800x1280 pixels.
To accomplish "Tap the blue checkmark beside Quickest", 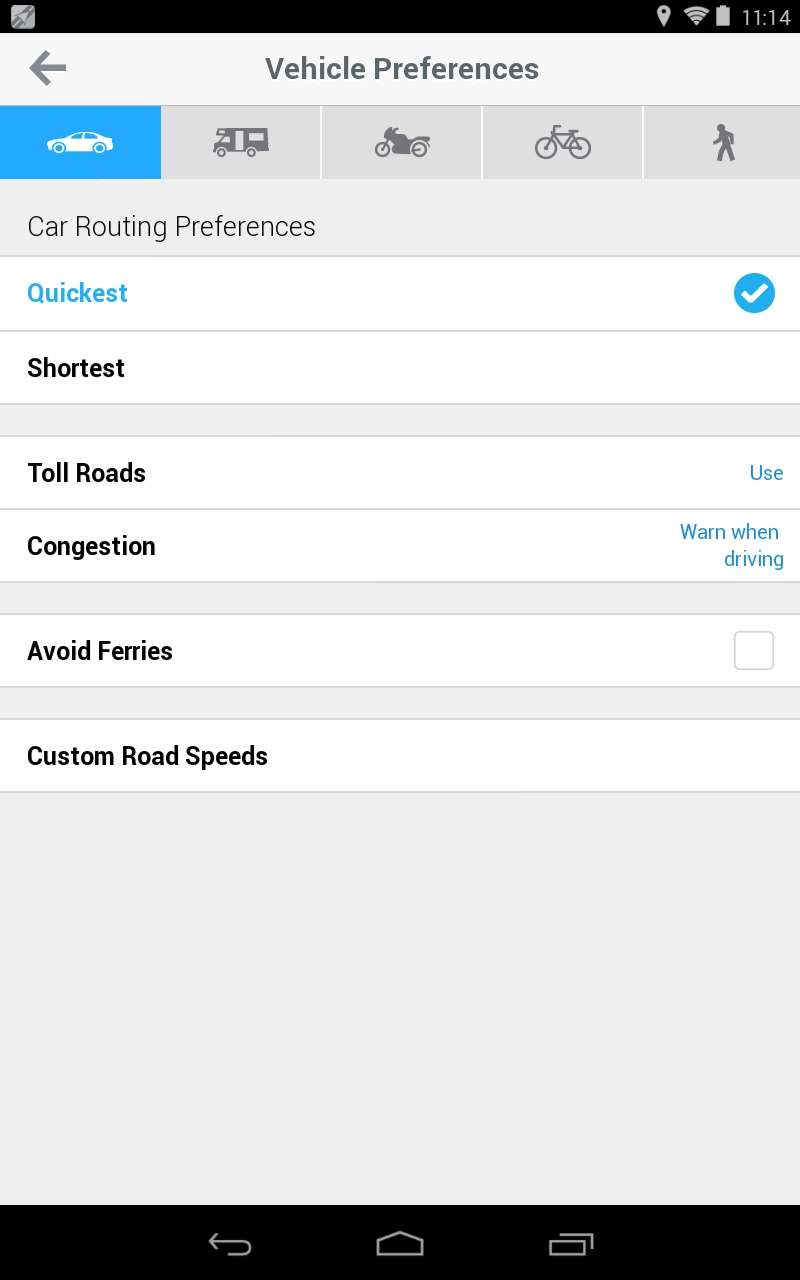I will (x=754, y=293).
